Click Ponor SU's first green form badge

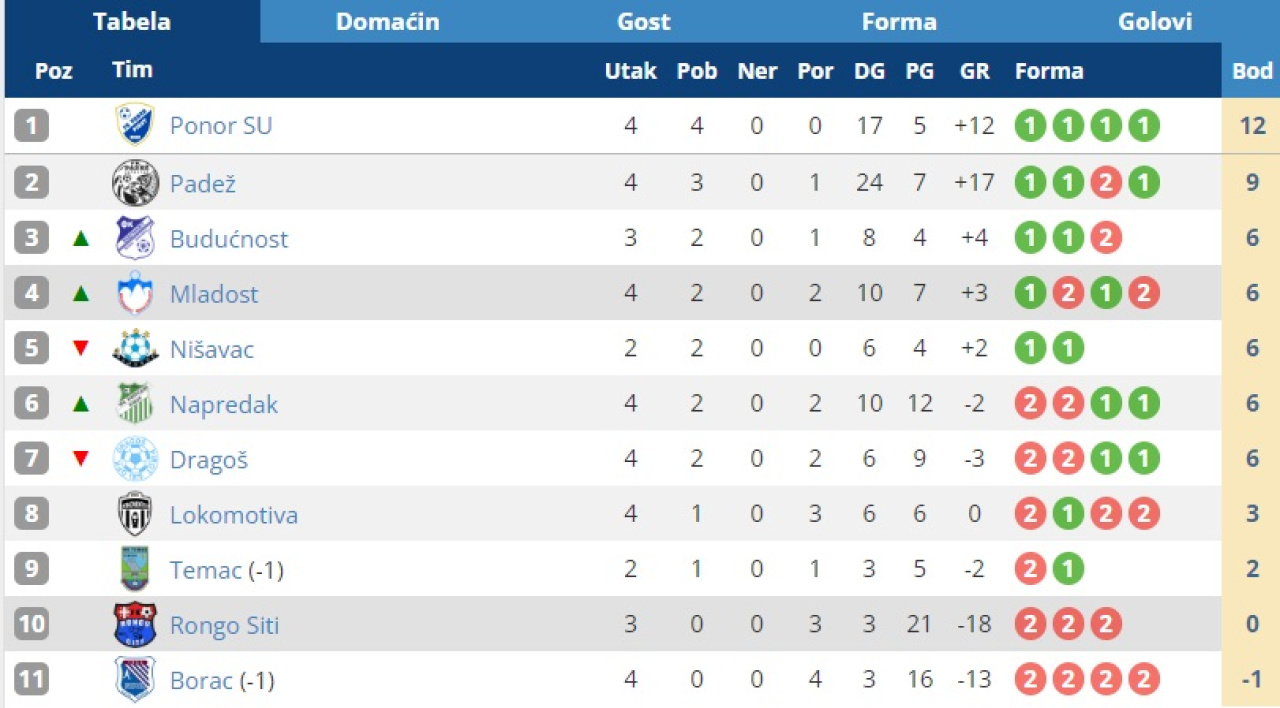pyautogui.click(x=1030, y=125)
